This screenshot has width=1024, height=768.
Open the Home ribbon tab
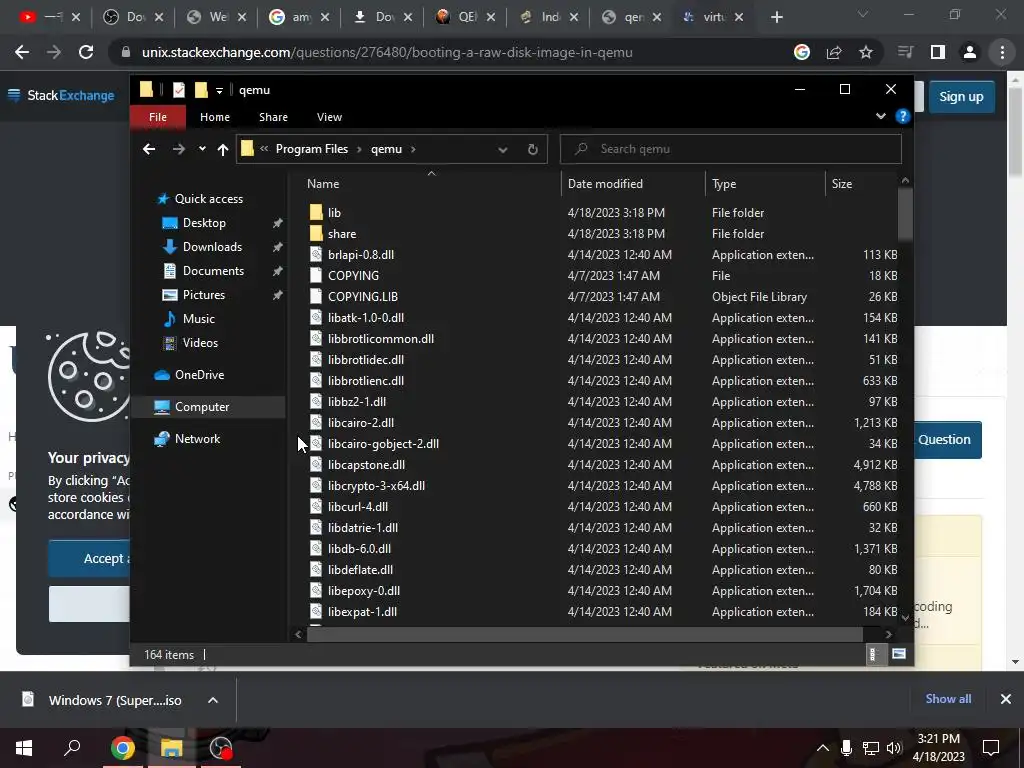[x=215, y=117]
